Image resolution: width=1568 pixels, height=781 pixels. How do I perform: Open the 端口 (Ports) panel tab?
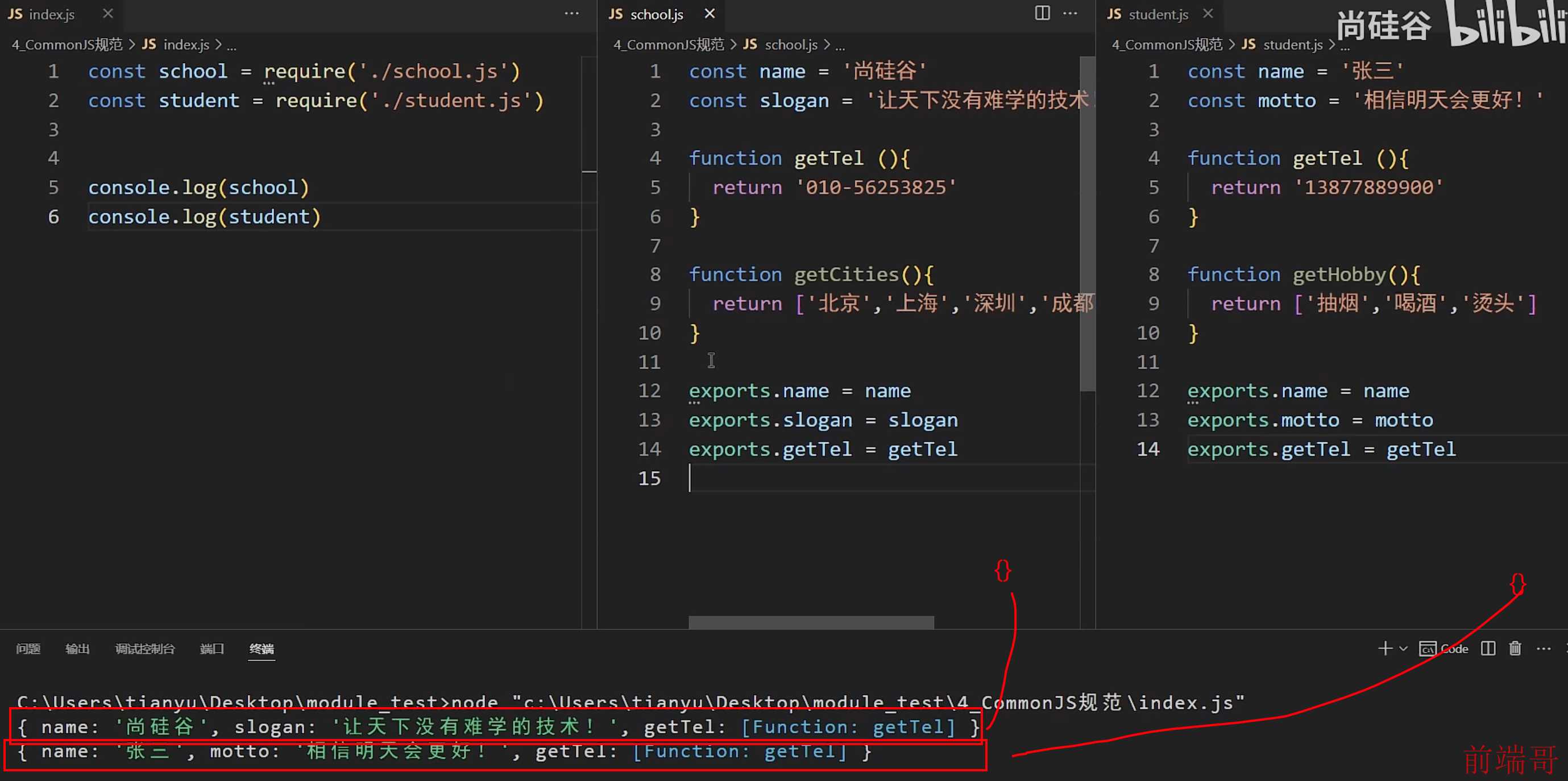212,649
